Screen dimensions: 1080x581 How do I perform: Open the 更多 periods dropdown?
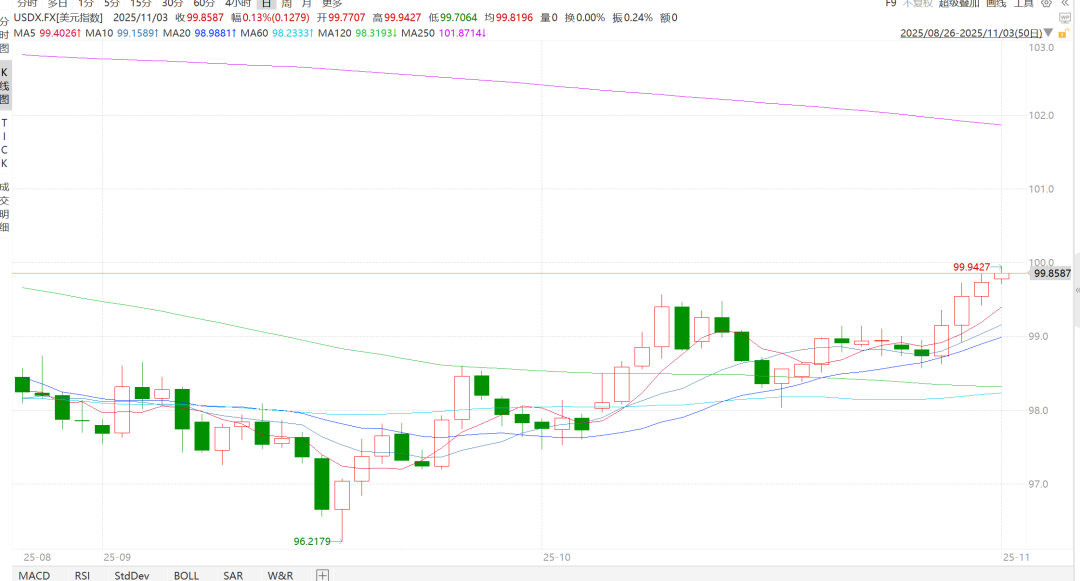pos(332,3)
